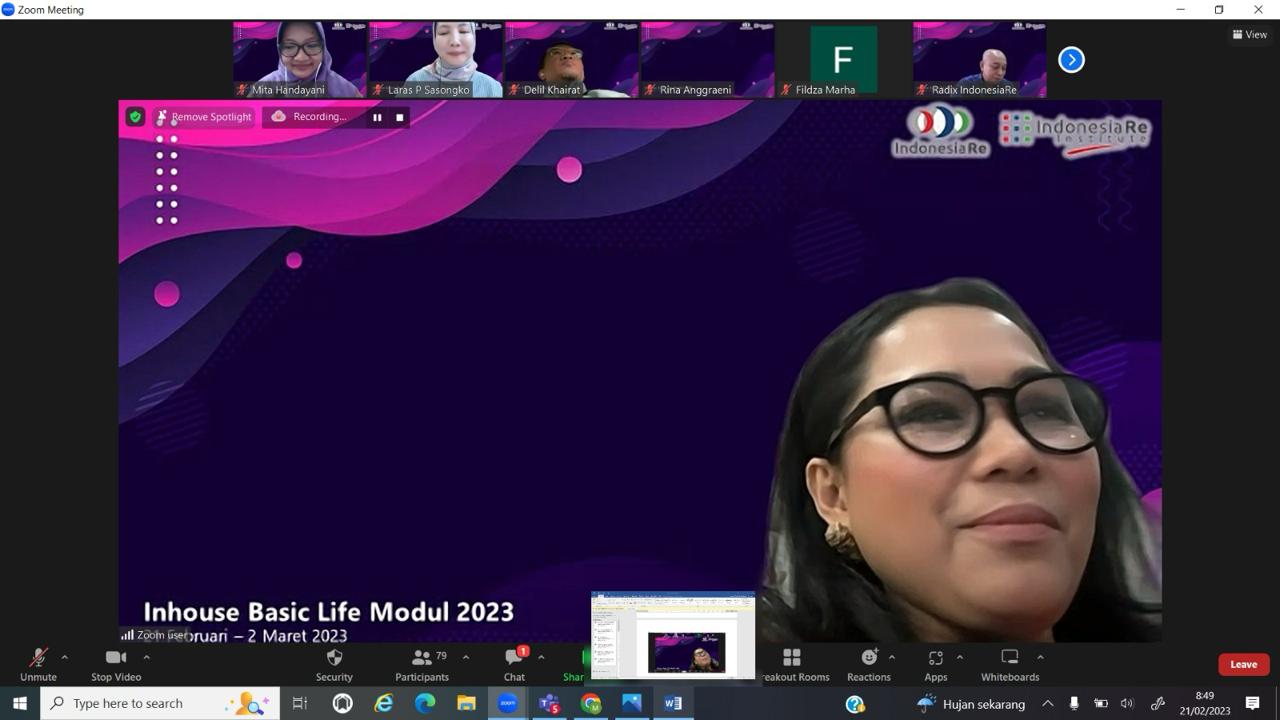Stop the recording
The image size is (1280, 720).
400,117
